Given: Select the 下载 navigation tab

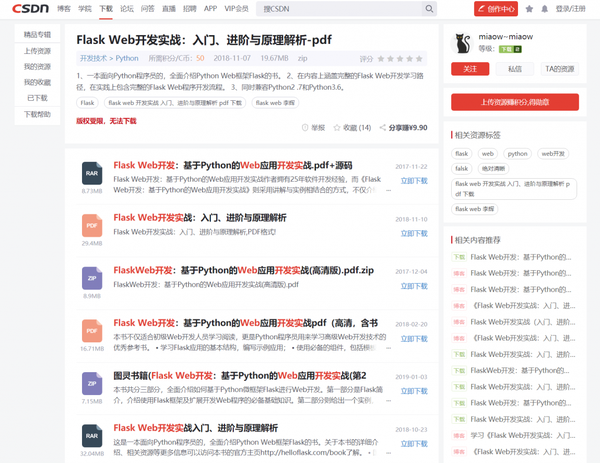Looking at the screenshot, I should (x=106, y=8).
